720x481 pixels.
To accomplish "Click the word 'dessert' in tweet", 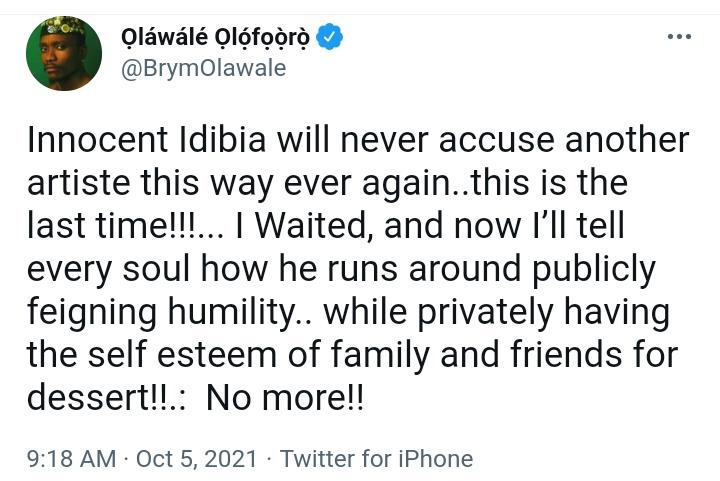I will (x=86, y=397).
